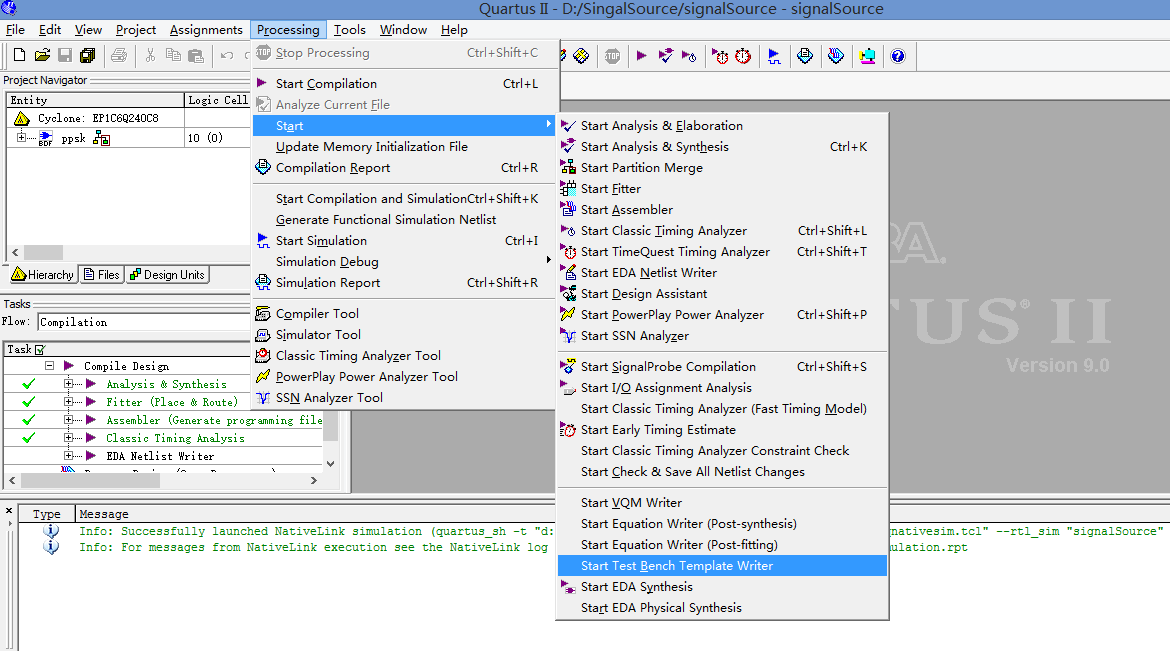Screen dimensions: 1170x651
Task: Expand the ppsk entity tree node
Action: tap(22, 137)
